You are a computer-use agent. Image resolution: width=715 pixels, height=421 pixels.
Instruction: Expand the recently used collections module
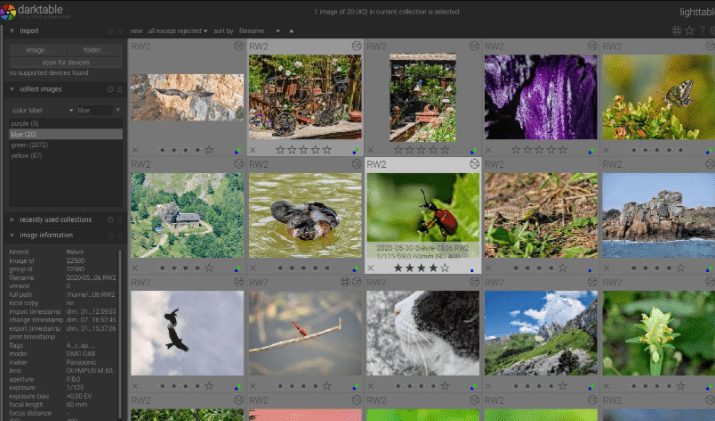(12, 220)
